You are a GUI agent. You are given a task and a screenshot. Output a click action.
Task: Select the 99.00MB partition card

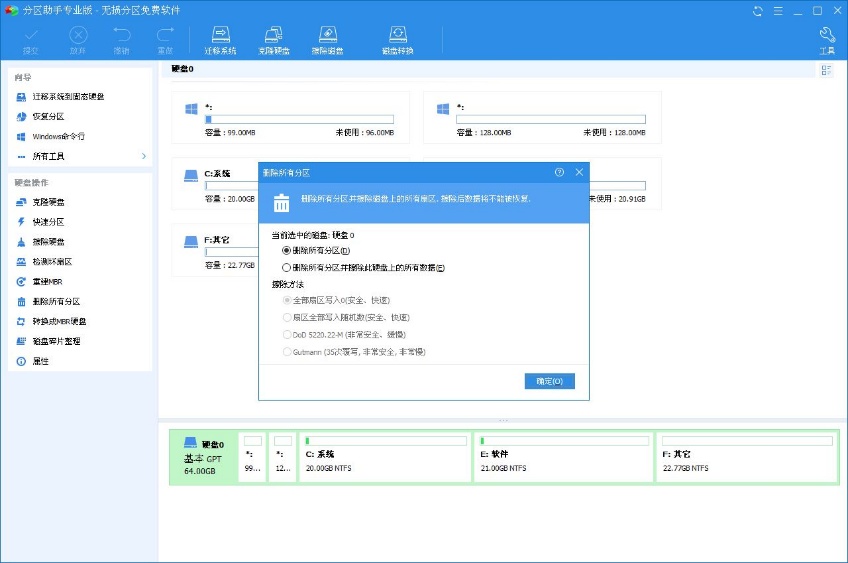tap(290, 118)
